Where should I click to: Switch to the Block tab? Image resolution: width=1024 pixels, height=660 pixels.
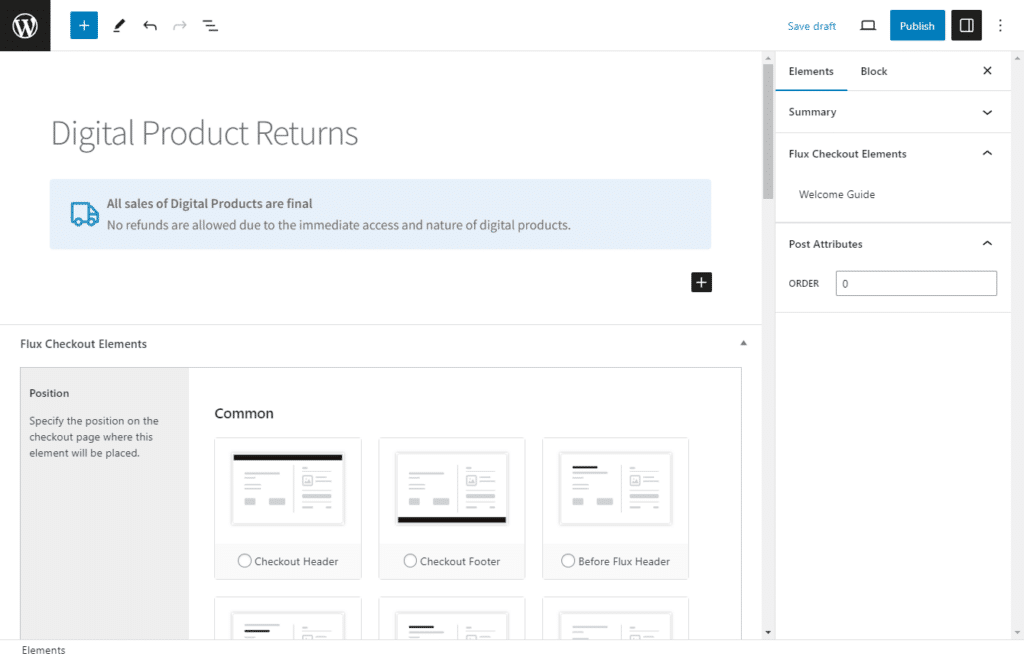point(873,71)
